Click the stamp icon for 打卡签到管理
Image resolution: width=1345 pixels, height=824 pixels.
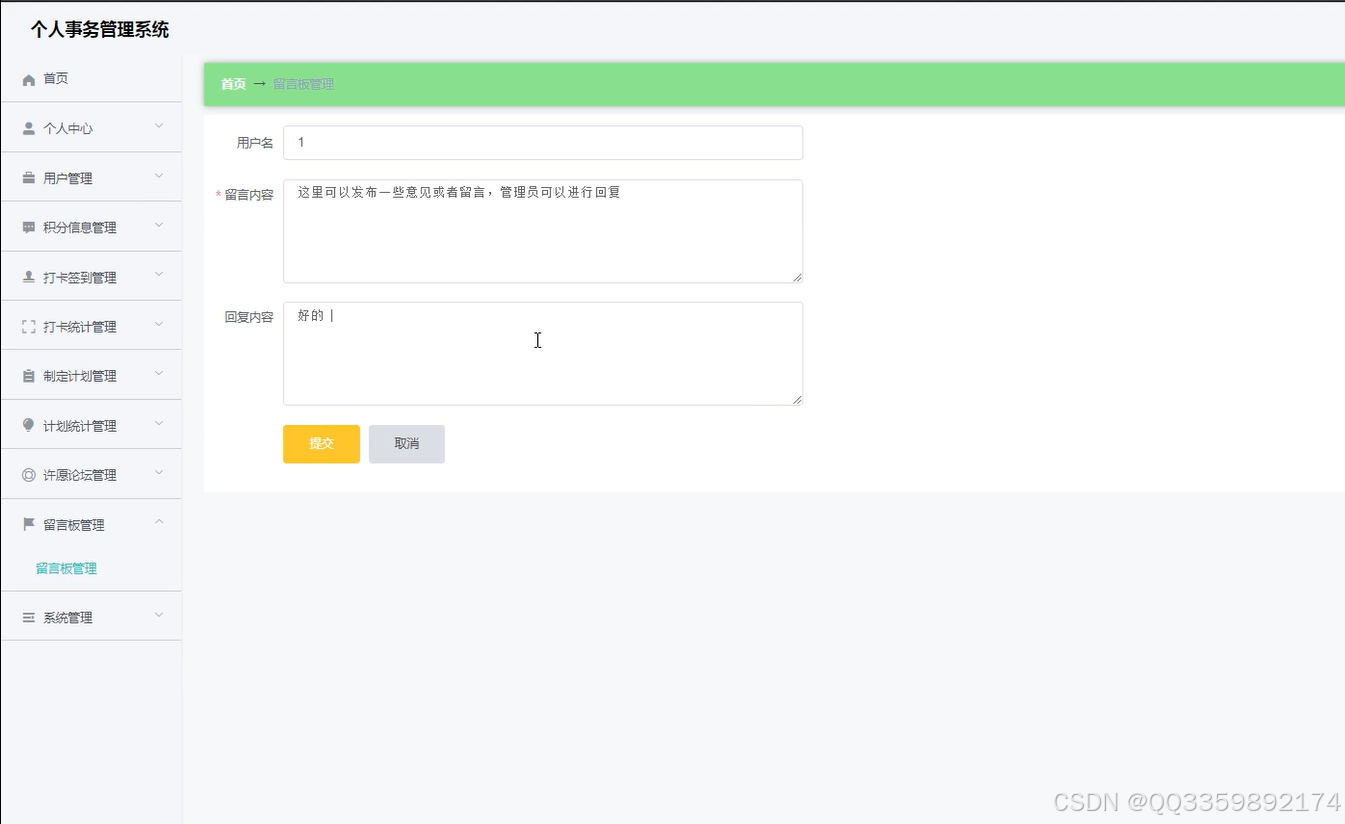click(x=29, y=277)
